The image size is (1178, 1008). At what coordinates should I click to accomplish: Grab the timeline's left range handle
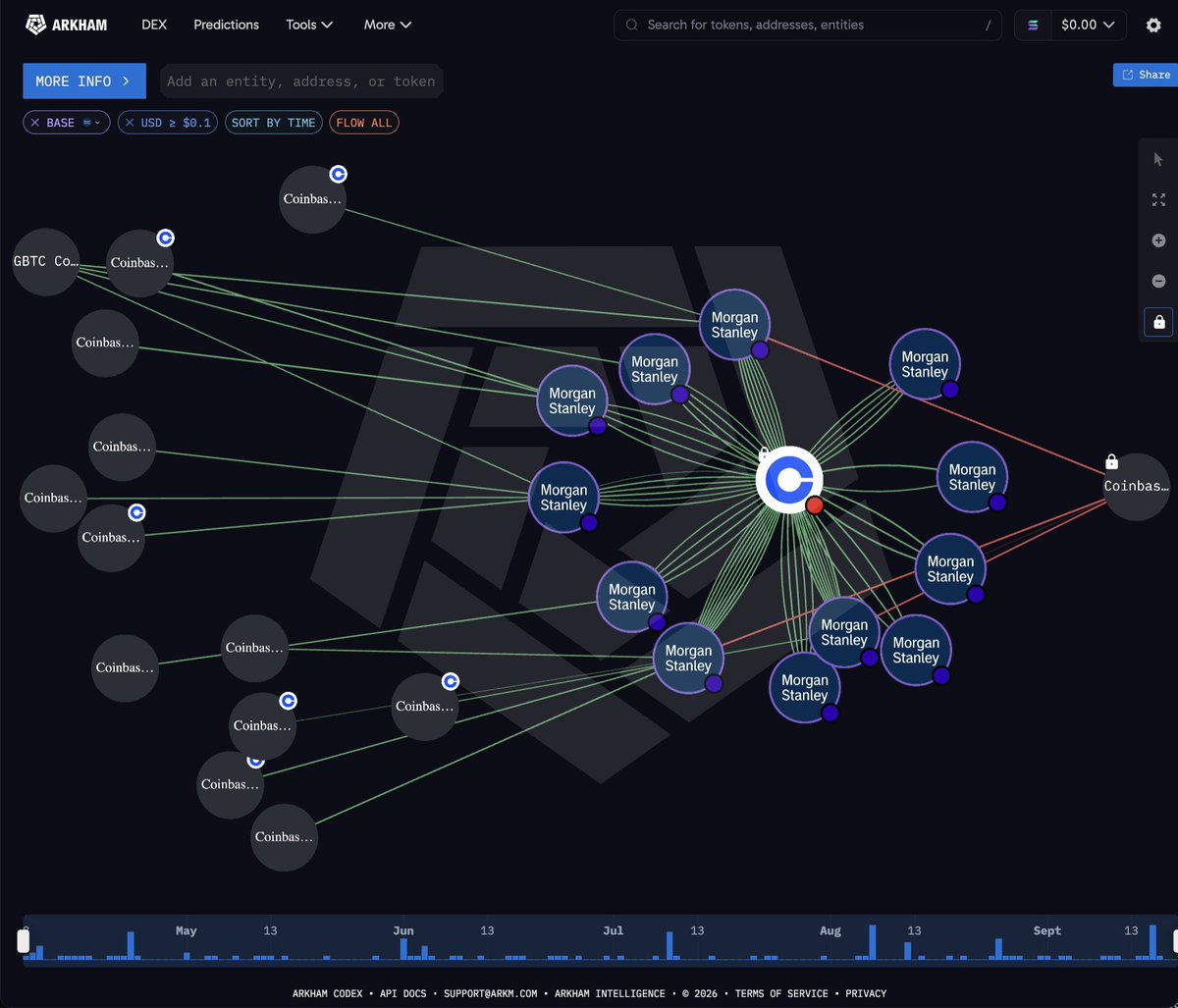tap(24, 941)
